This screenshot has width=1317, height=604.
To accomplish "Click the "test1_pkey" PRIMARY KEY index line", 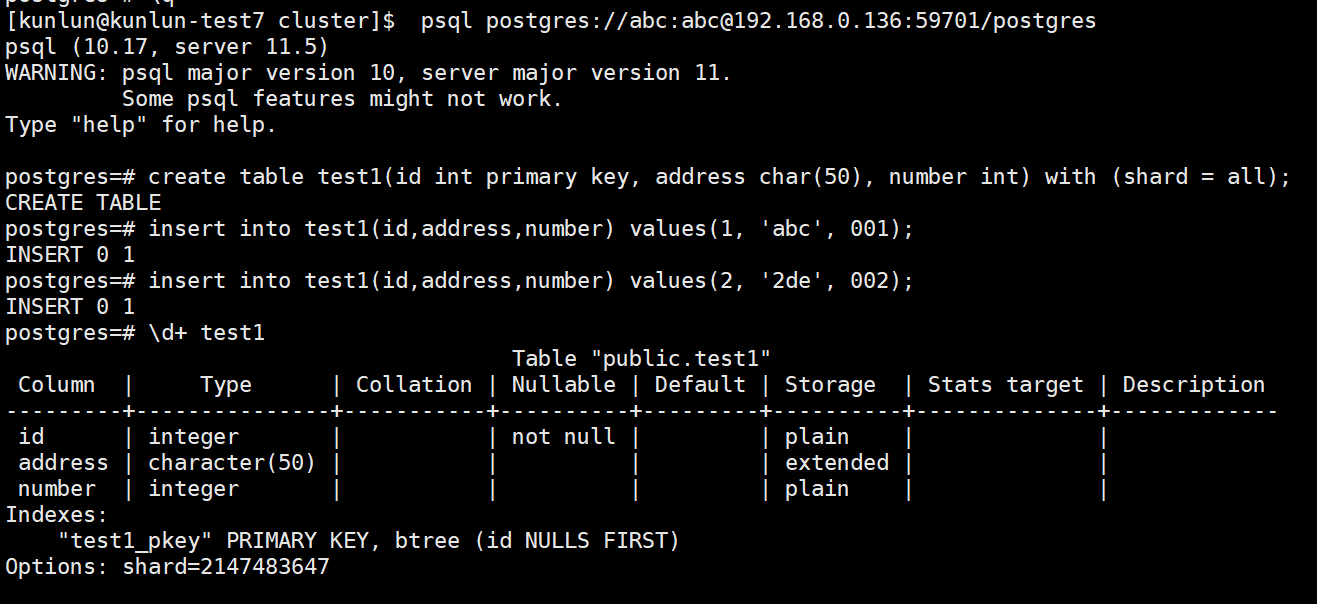I will coord(369,541).
